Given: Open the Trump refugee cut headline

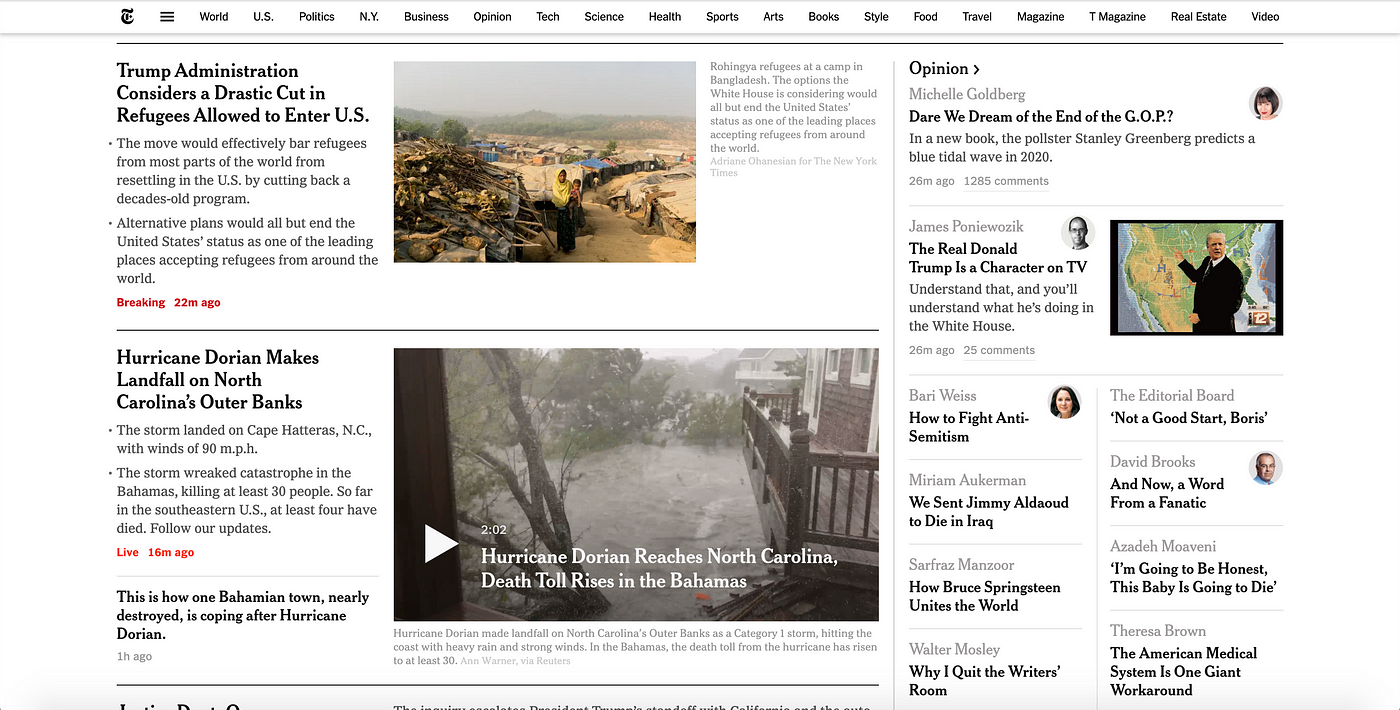Looking at the screenshot, I should (243, 93).
